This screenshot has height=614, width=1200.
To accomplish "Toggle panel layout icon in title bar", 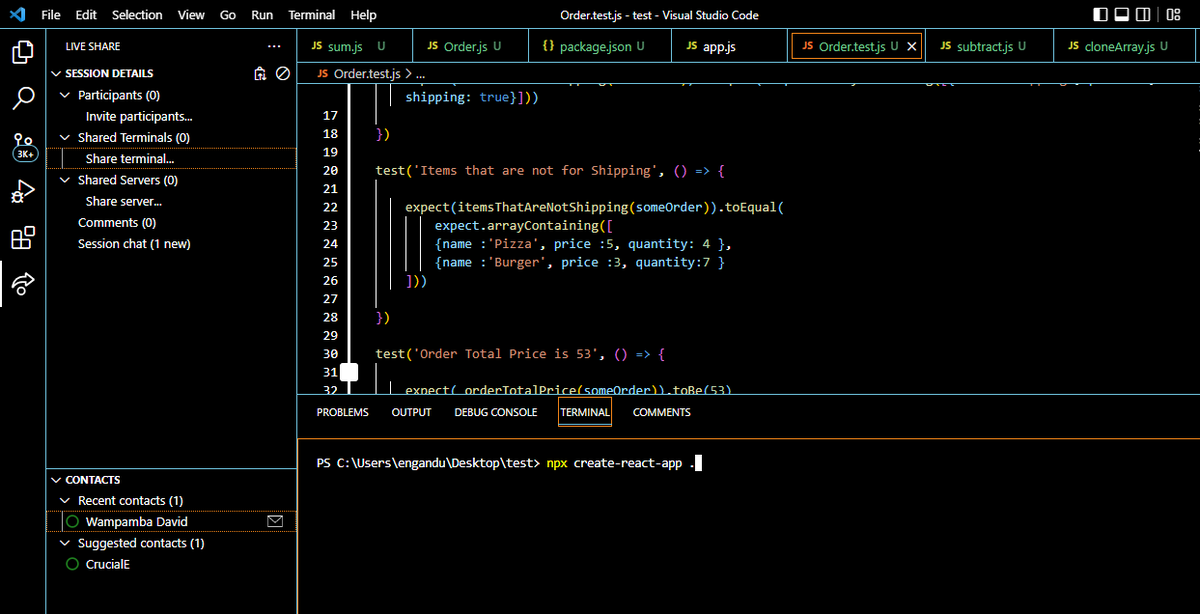I will click(x=1123, y=15).
